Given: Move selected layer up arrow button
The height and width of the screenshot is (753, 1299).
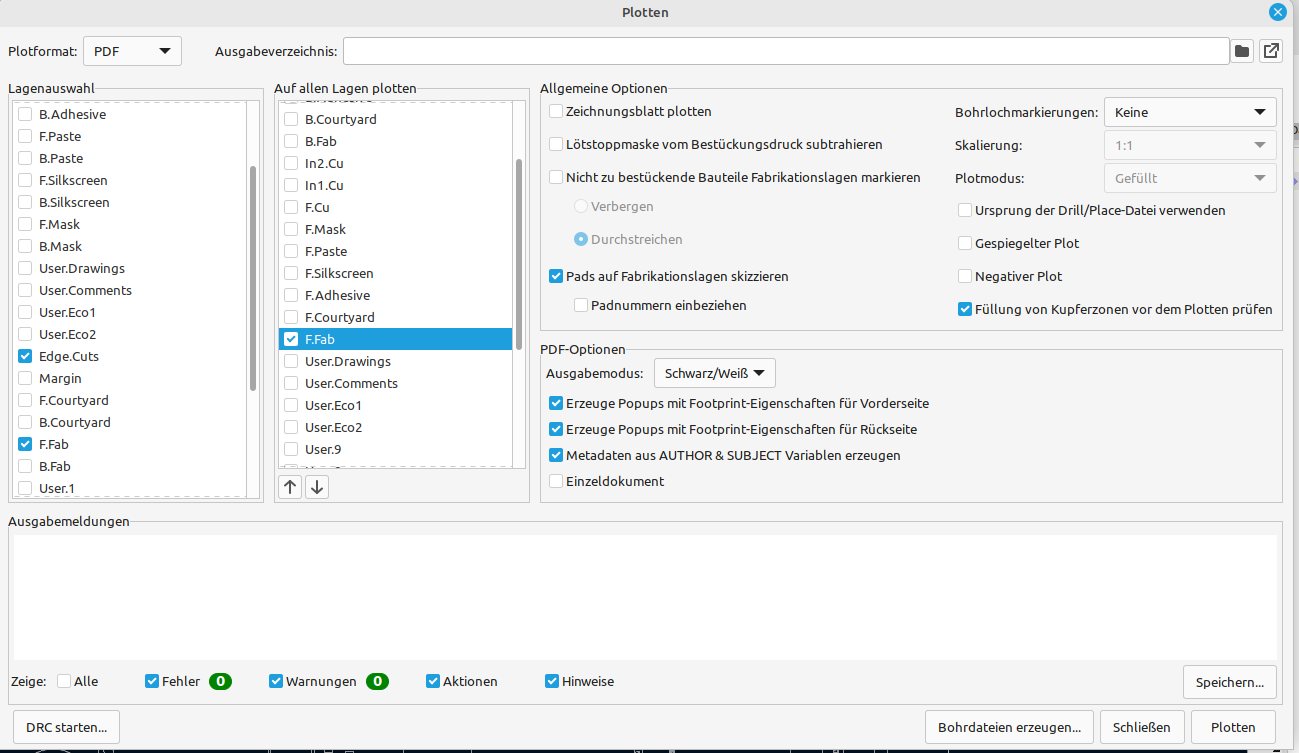Looking at the screenshot, I should [290, 487].
